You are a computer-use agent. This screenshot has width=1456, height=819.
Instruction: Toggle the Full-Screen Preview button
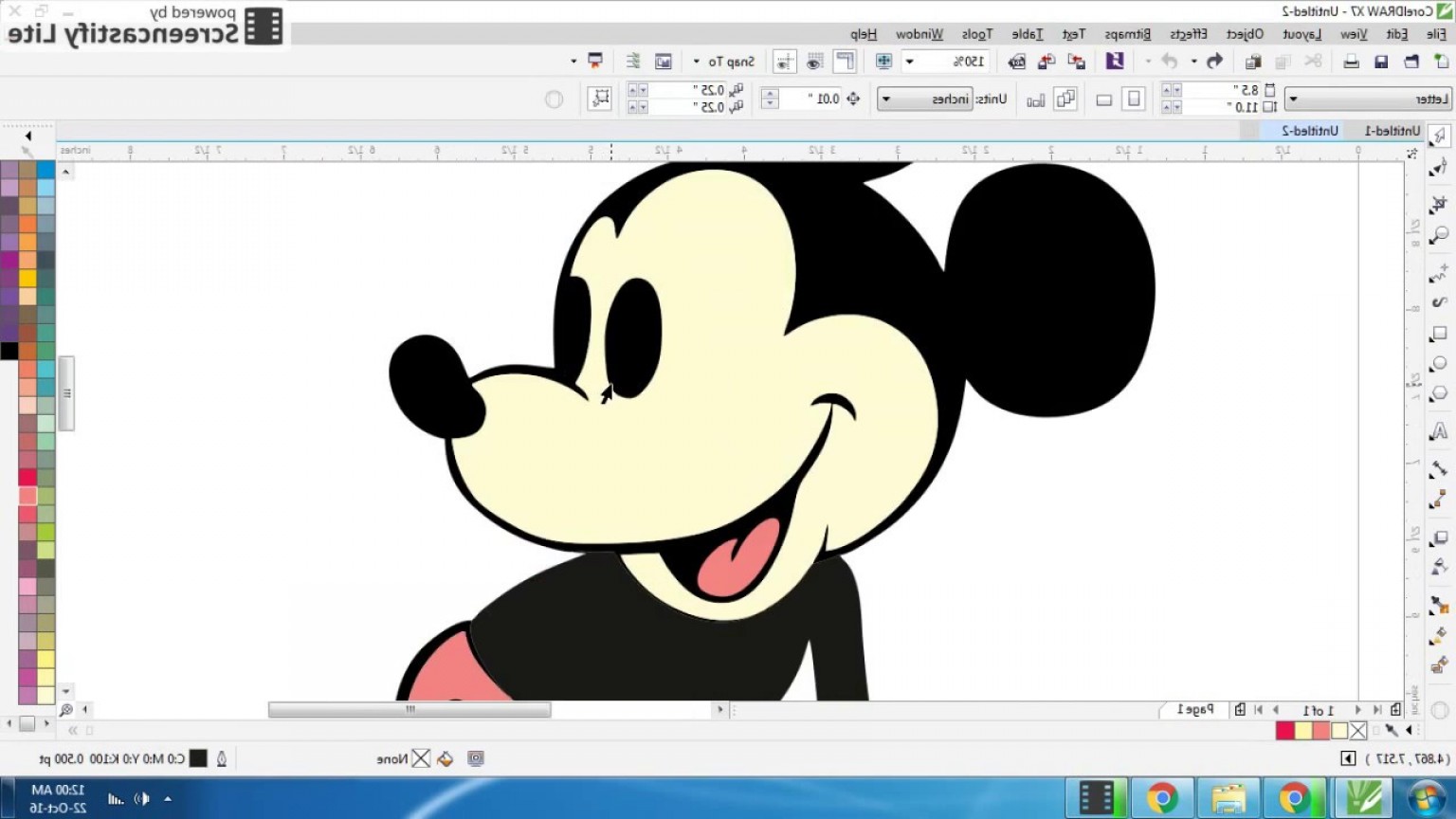tap(883, 62)
